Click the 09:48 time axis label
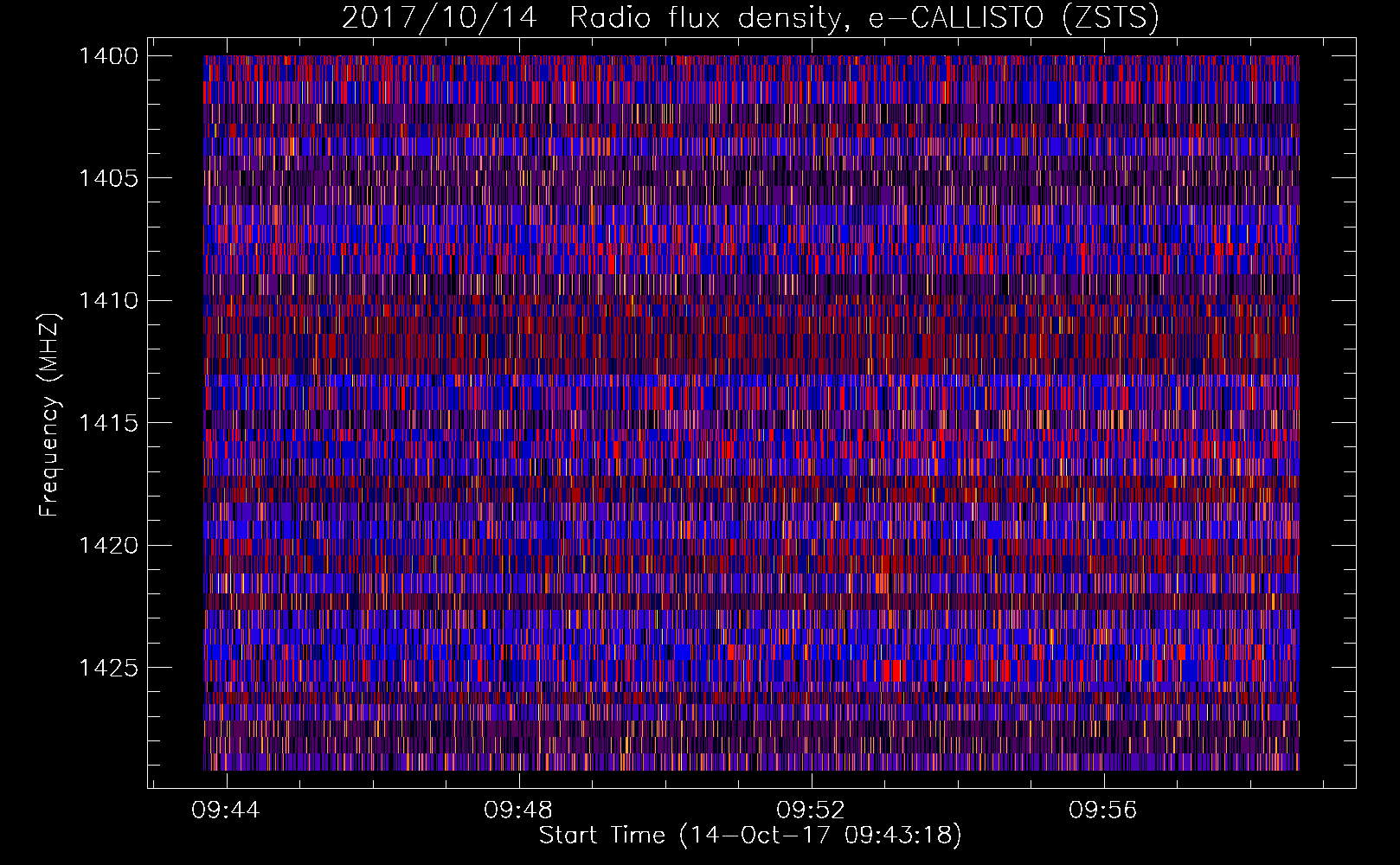Image resolution: width=1400 pixels, height=865 pixels. click(518, 811)
